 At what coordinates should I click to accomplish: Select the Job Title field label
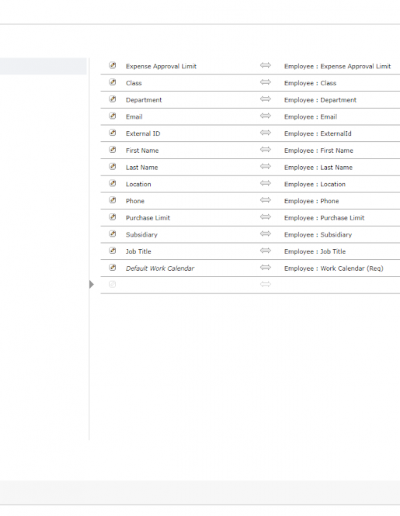point(138,251)
